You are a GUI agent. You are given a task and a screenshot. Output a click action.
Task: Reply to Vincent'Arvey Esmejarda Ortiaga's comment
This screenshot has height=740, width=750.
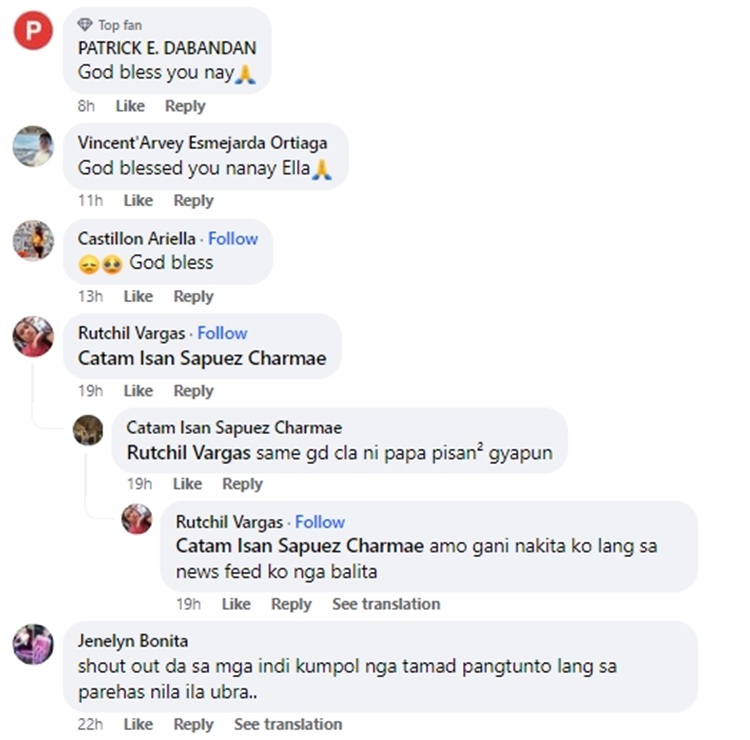(193, 200)
